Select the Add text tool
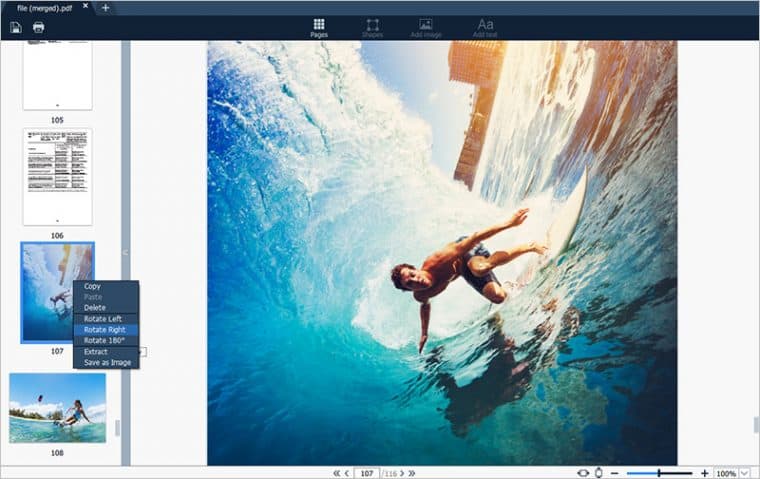The height and width of the screenshot is (479, 760). 485,27
